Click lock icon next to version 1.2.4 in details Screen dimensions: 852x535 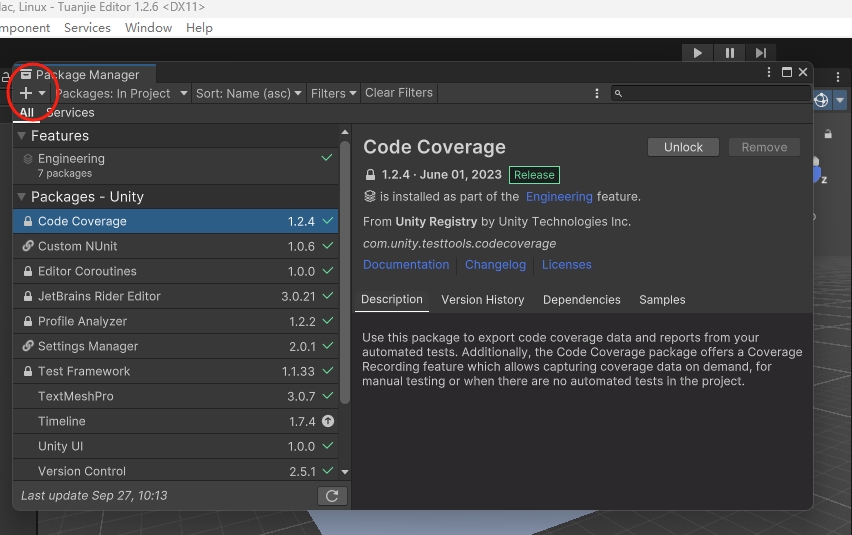370,175
